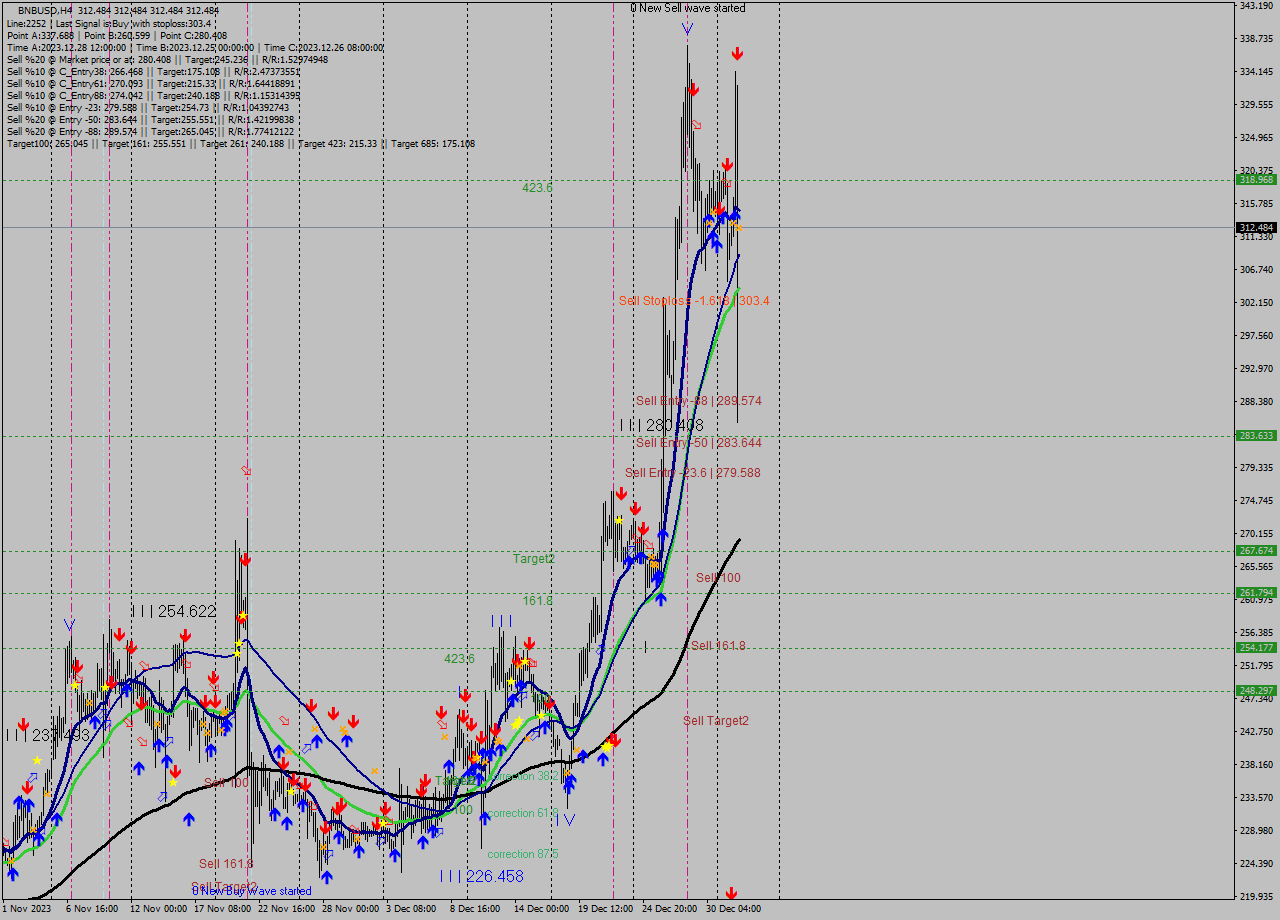The image size is (1280, 920).
Task: Click the green 283.633 price tag on axis
Action: tap(1256, 436)
